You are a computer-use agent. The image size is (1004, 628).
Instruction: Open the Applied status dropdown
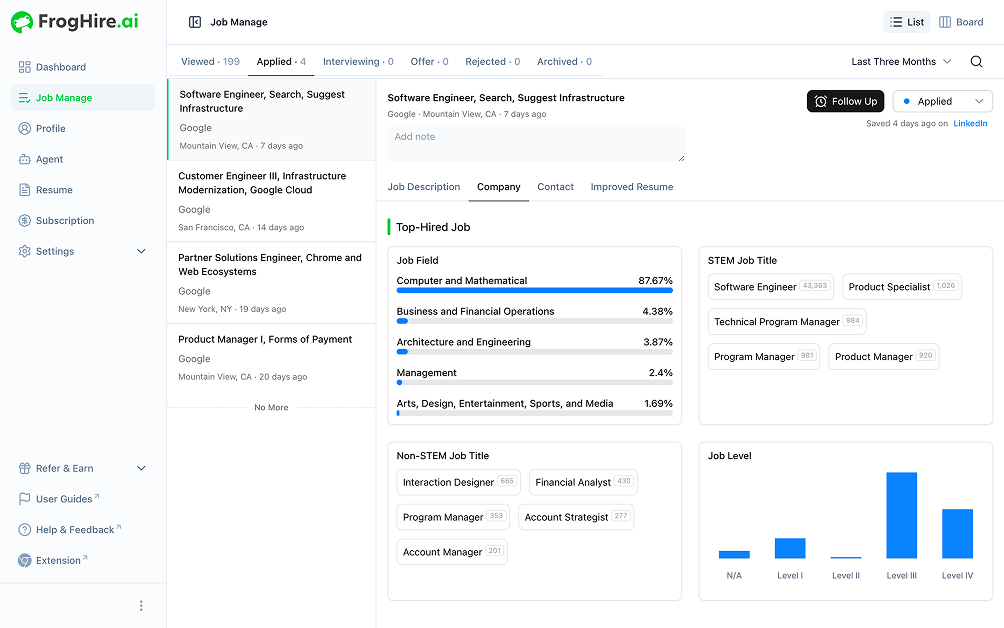[942, 101]
